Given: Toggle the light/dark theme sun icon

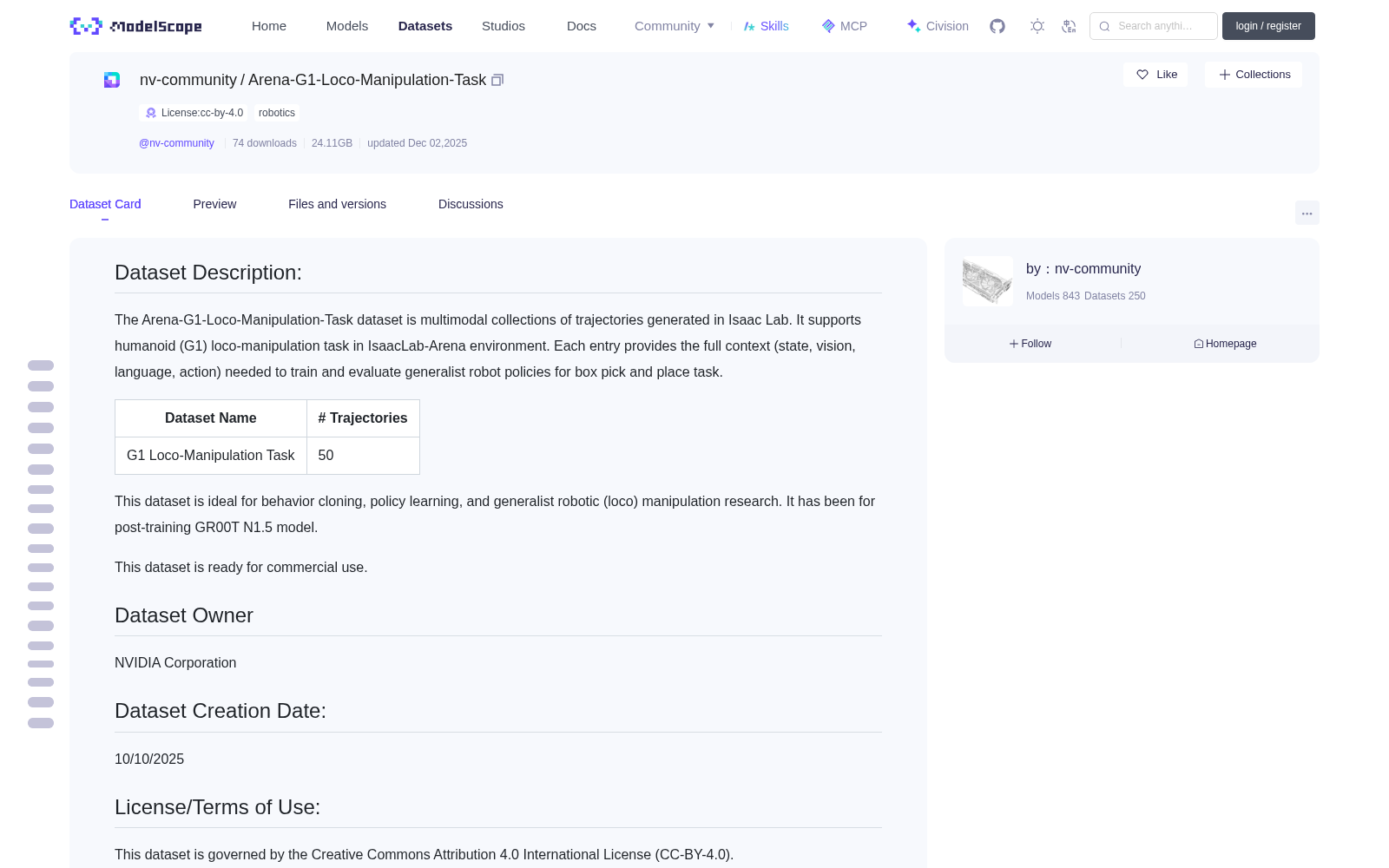Looking at the screenshot, I should (x=1037, y=26).
